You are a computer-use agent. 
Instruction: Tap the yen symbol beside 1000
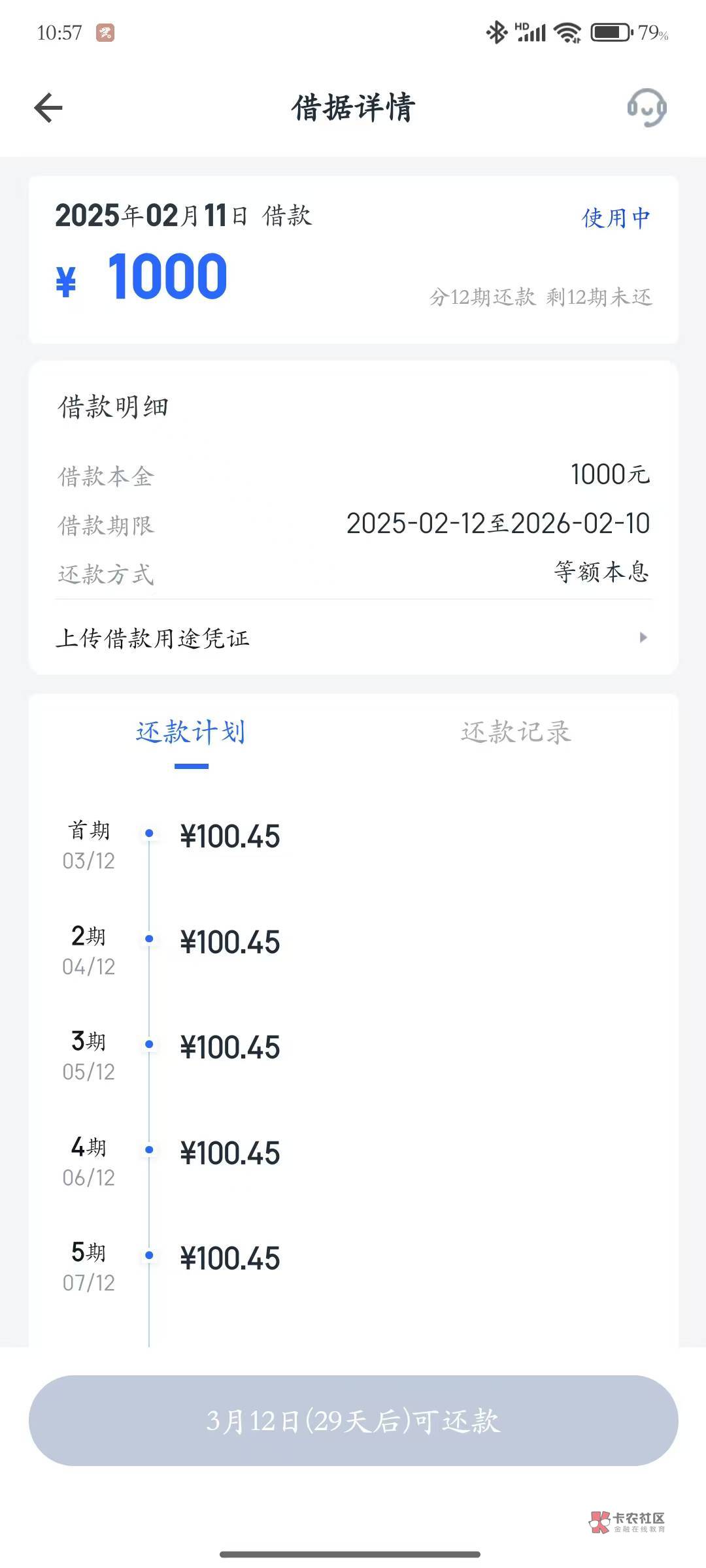coord(66,282)
